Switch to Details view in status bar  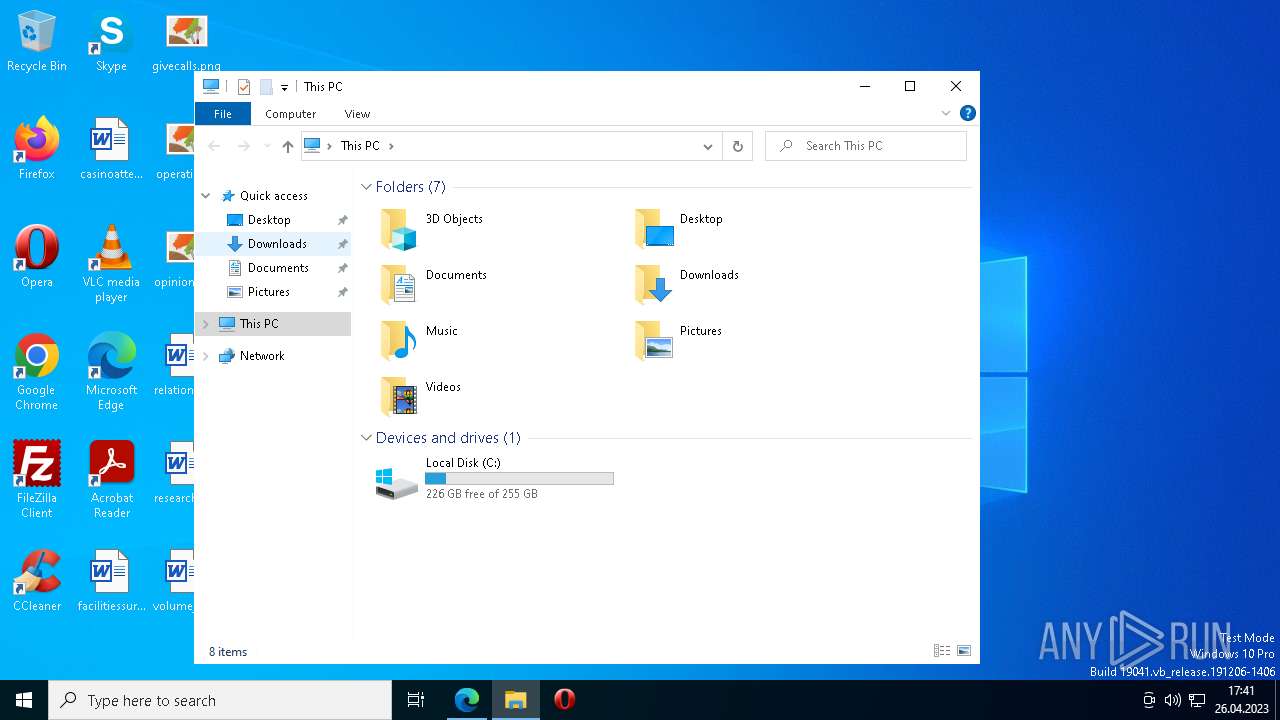tap(942, 651)
